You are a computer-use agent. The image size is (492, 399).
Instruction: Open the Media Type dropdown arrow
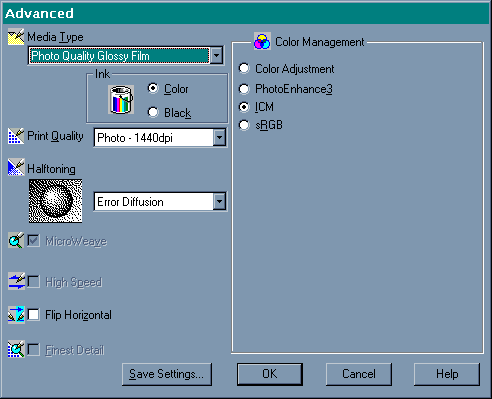(217, 55)
